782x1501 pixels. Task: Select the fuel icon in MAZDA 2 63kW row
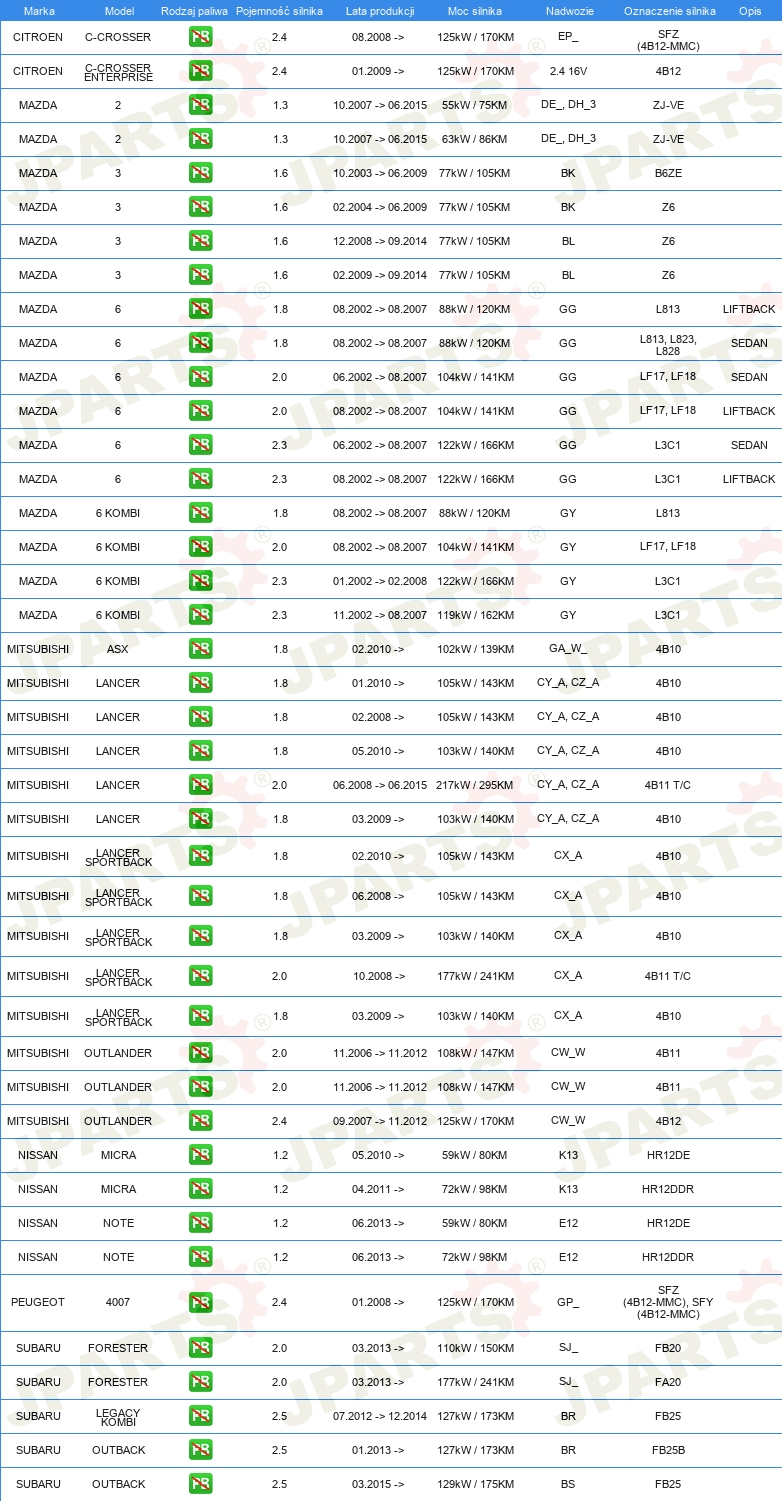click(200, 139)
